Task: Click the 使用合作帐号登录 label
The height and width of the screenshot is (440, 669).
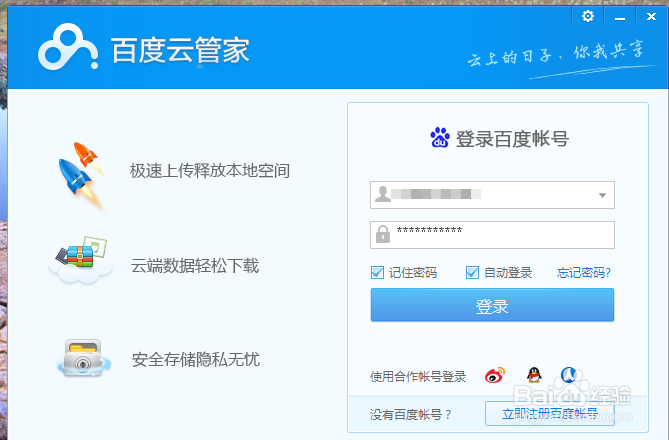Action: point(418,376)
